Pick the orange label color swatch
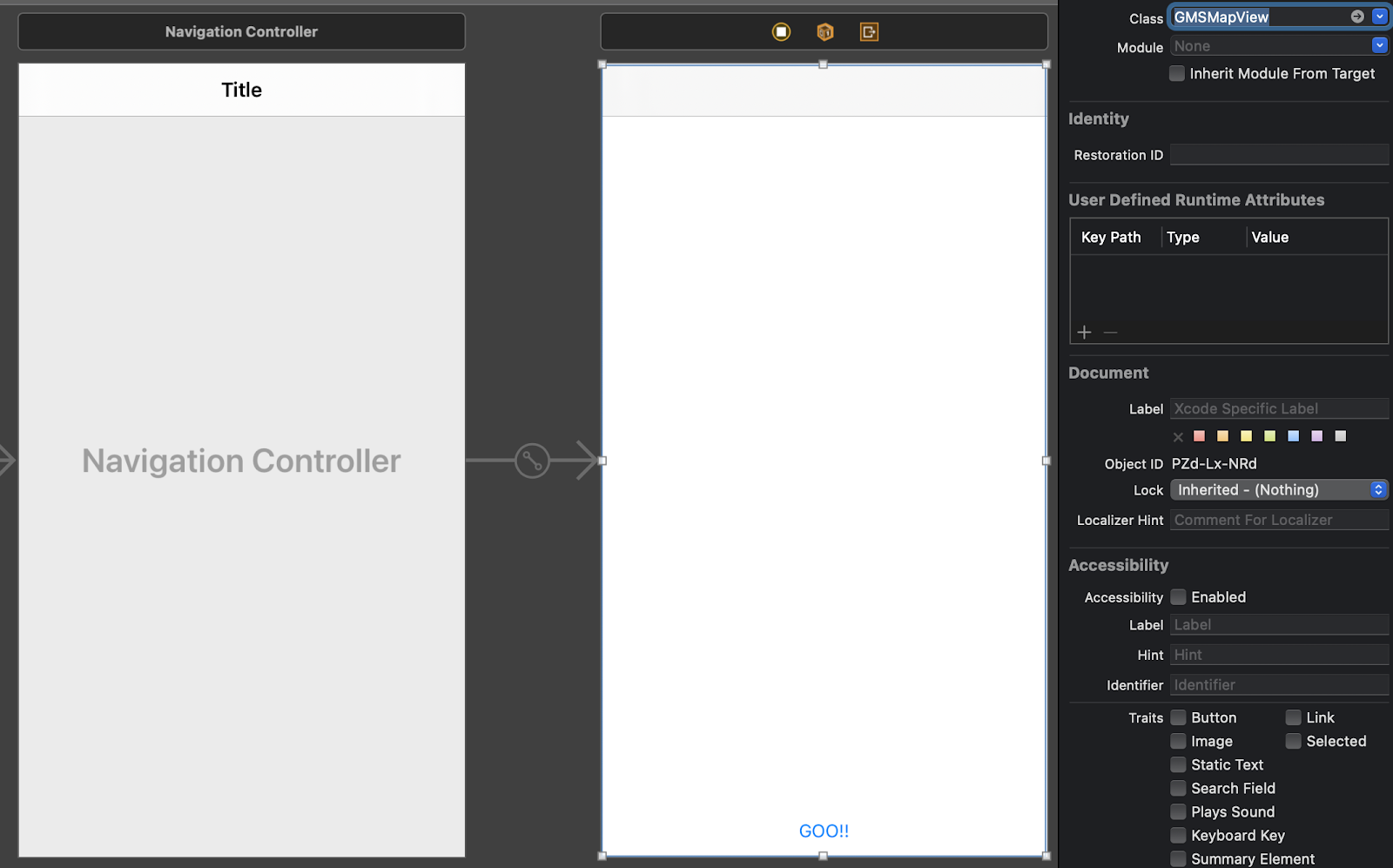Screen dimensions: 1393x868 point(1223,436)
